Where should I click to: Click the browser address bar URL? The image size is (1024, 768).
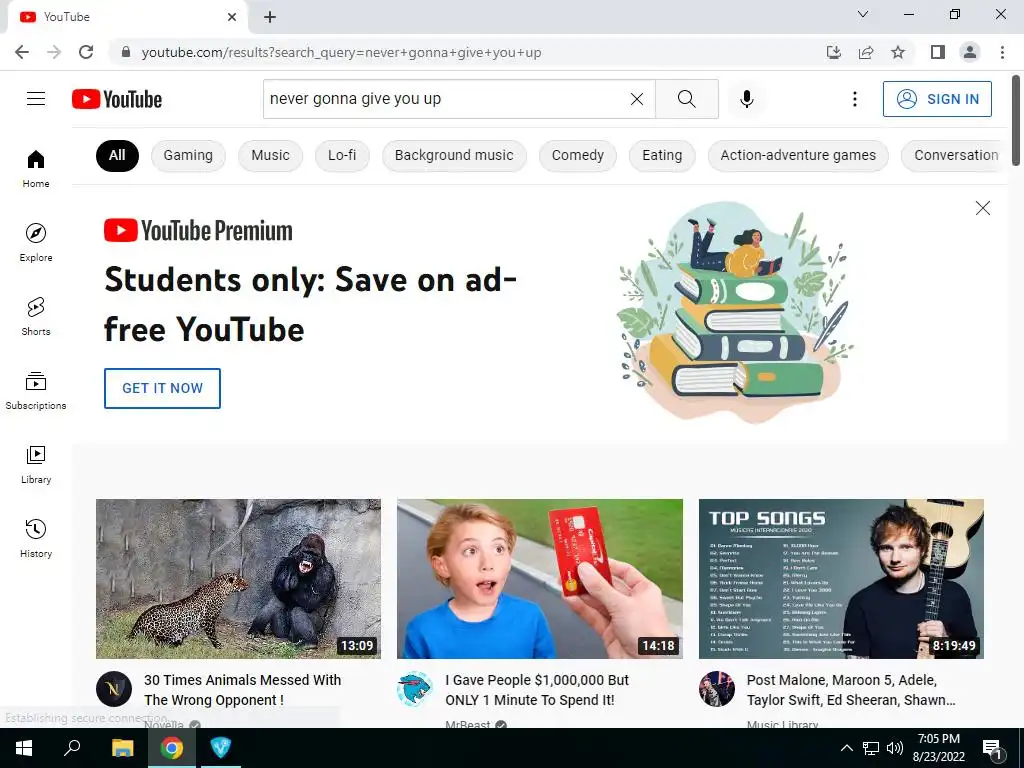[342, 52]
